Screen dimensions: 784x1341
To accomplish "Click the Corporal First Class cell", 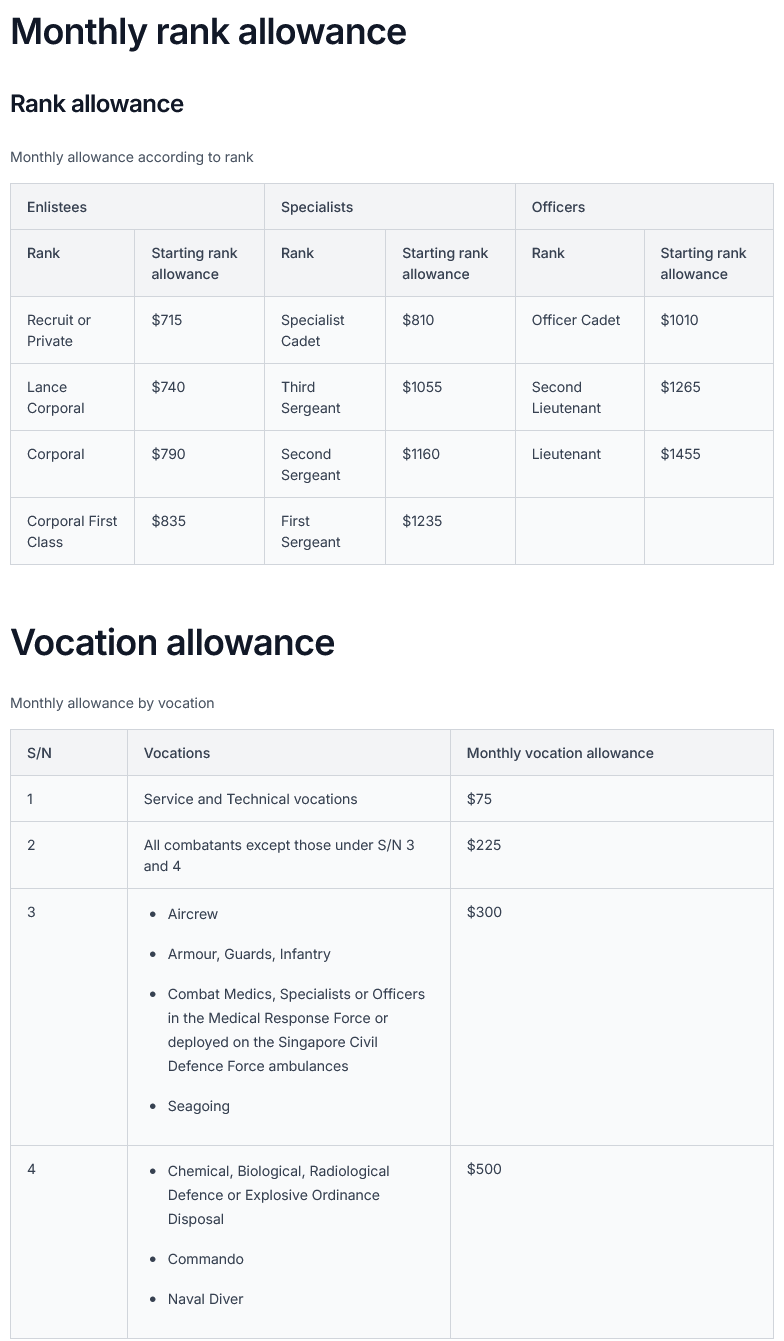I will [72, 531].
